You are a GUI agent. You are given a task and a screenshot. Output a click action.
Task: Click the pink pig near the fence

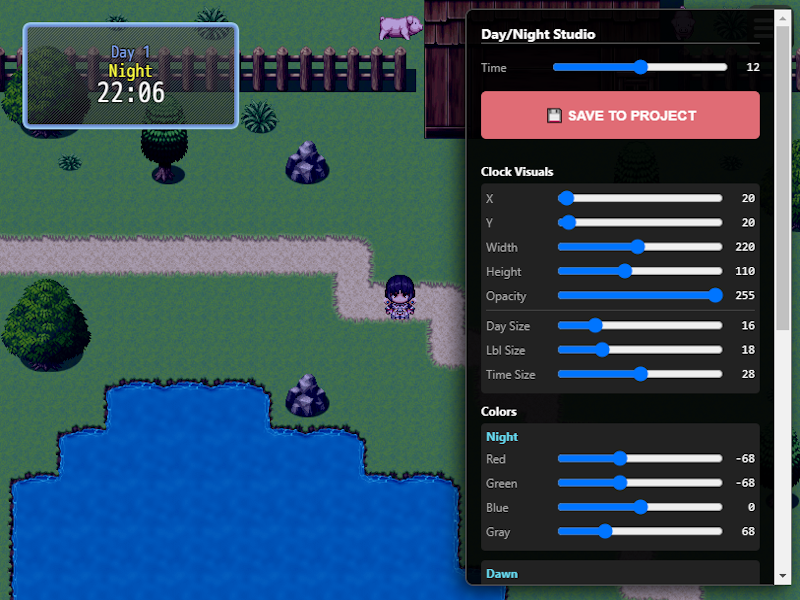(x=401, y=27)
